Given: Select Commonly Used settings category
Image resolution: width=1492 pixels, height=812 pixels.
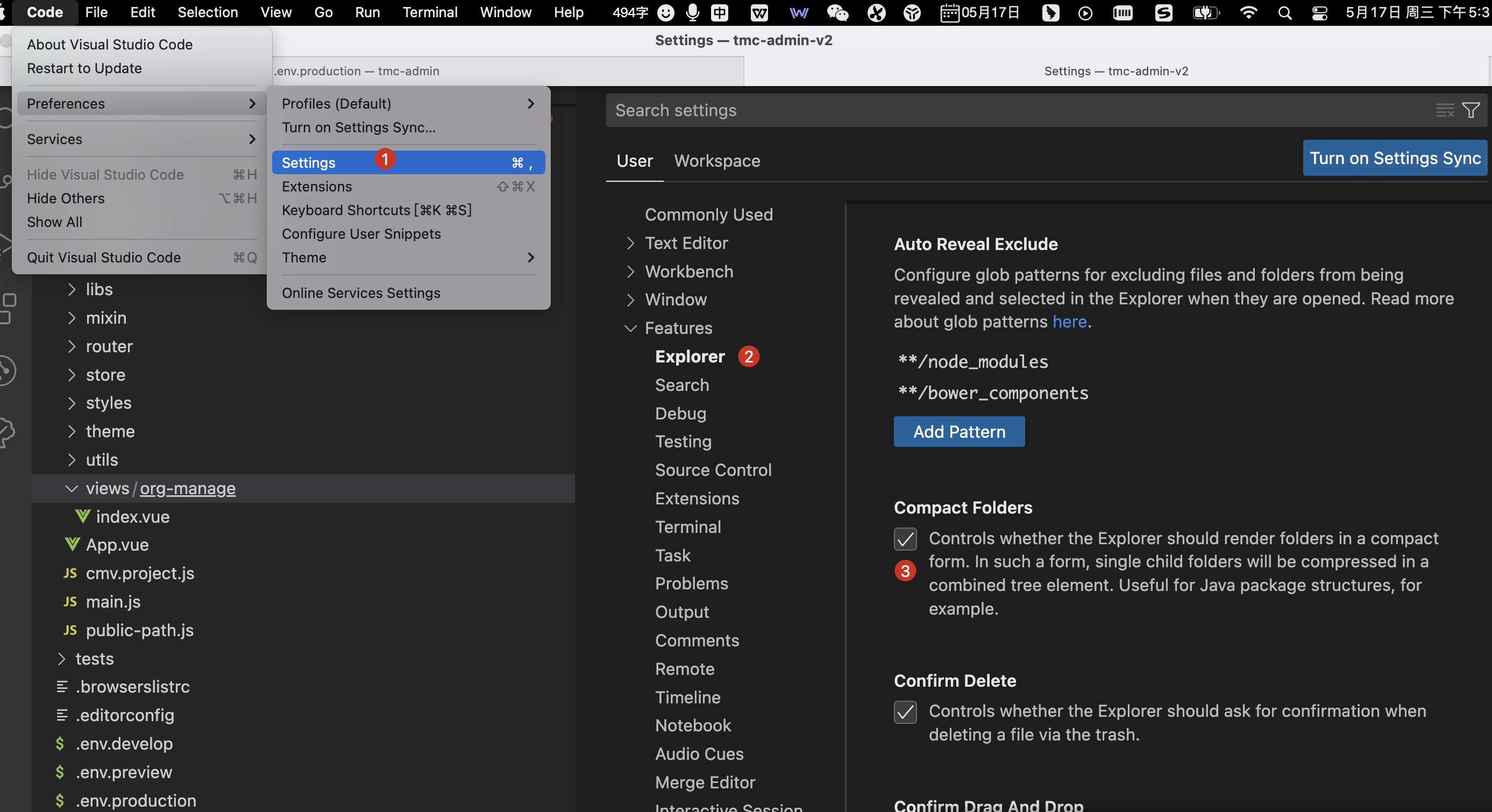Looking at the screenshot, I should (708, 215).
